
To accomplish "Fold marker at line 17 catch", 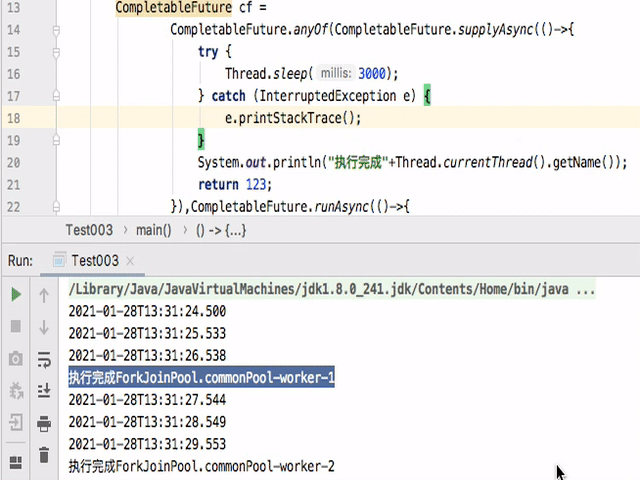I will pos(56,96).
